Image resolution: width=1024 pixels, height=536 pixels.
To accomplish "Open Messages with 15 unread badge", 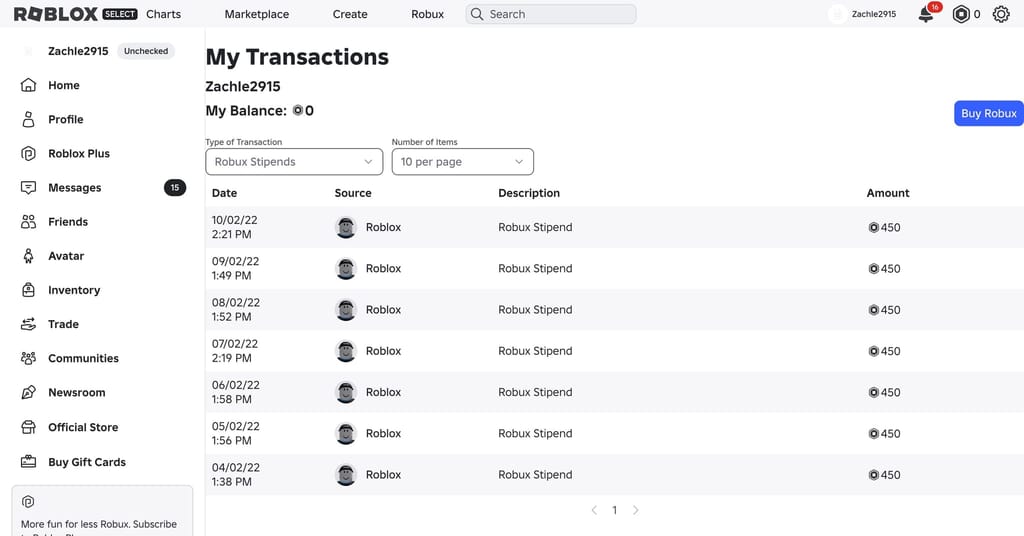I will click(103, 188).
